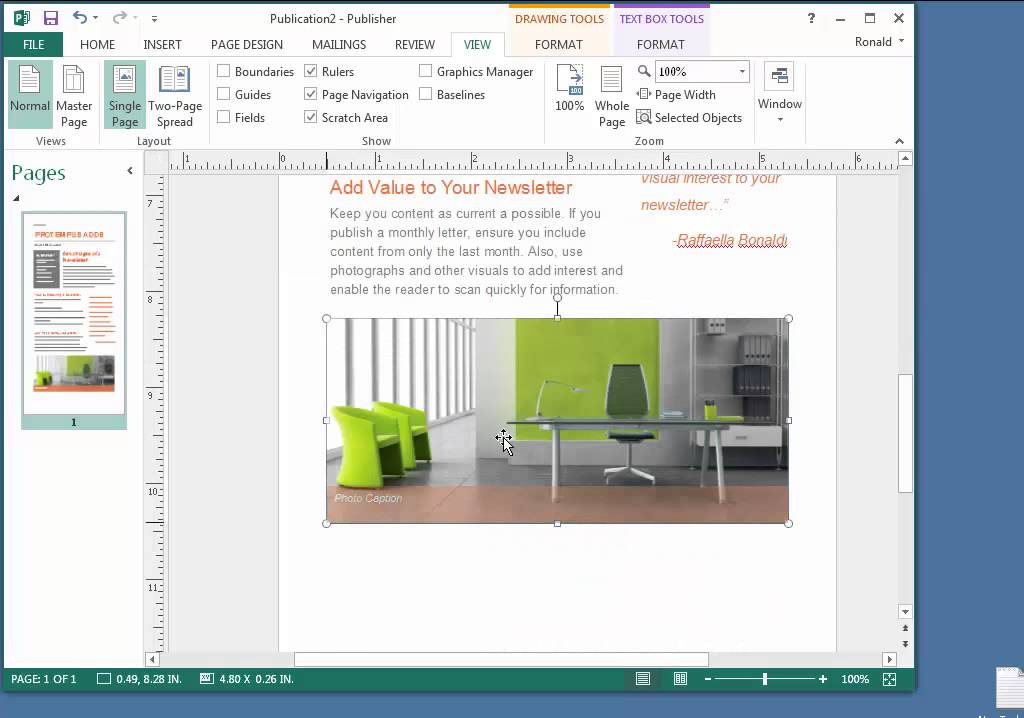
Task: Fit whole page using status bar icon
Action: (889, 679)
